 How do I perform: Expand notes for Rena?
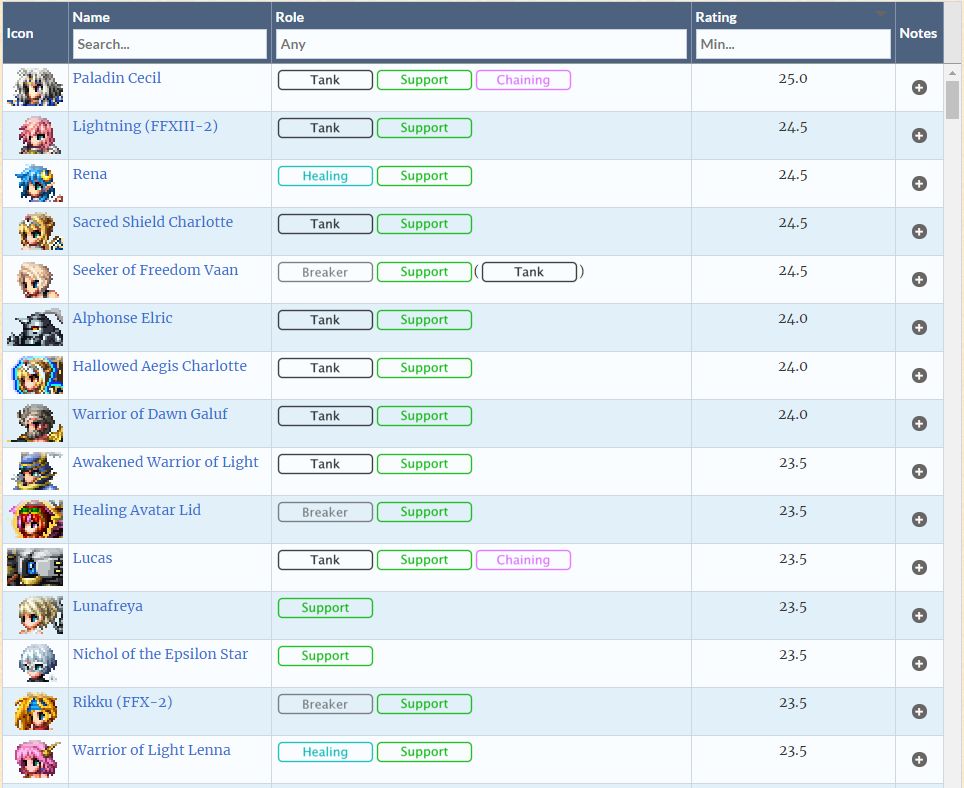pos(919,183)
